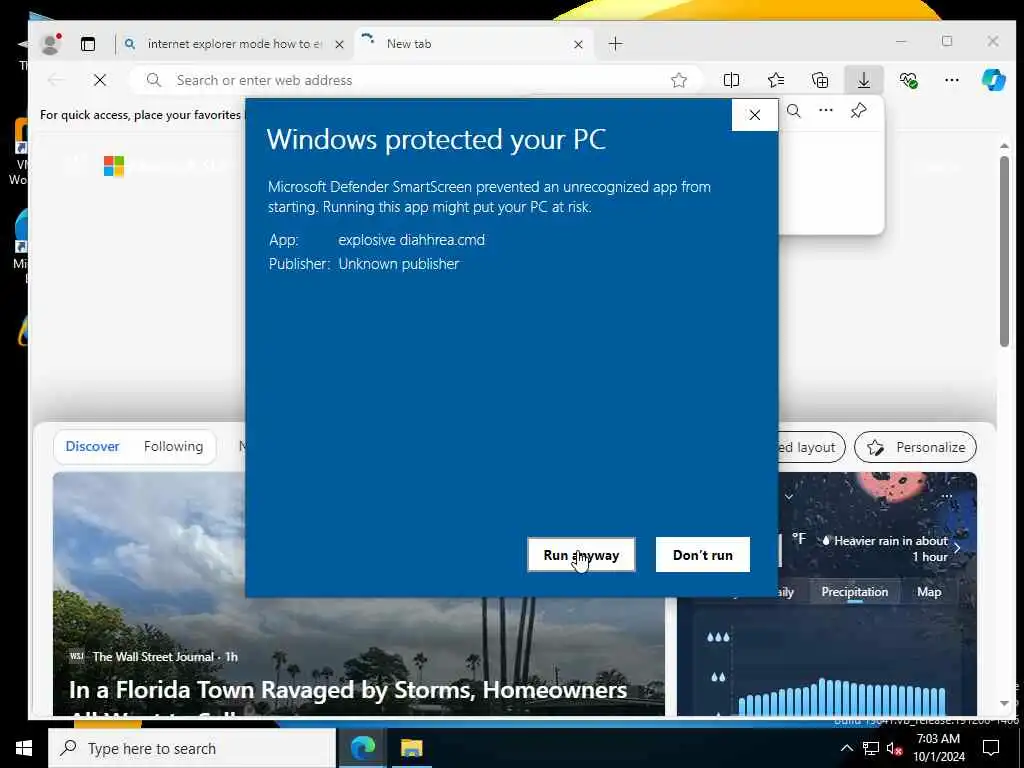Image resolution: width=1024 pixels, height=768 pixels.
Task: Switch weather card to Map tab
Action: coord(929,592)
